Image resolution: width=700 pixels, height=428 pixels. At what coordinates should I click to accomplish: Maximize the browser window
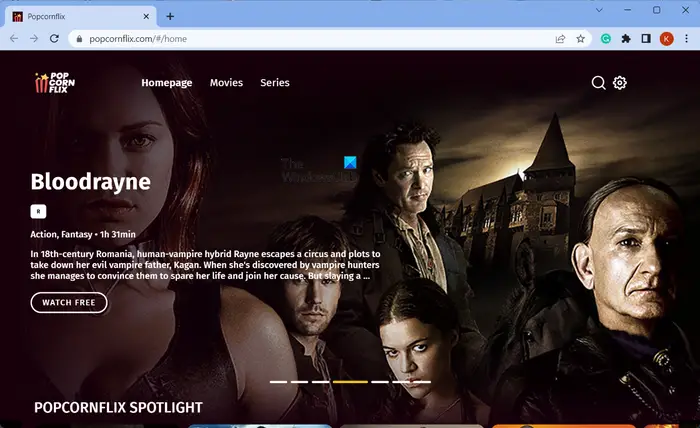coord(657,10)
